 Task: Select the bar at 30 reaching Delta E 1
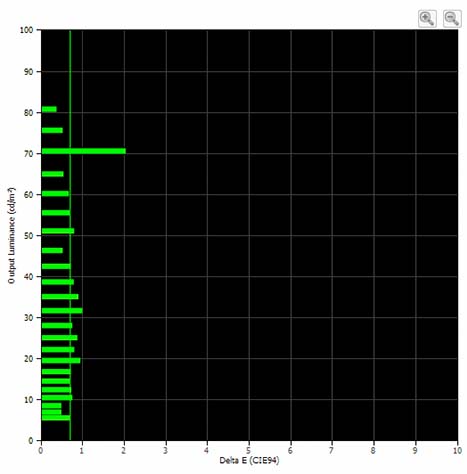[x=62, y=311]
